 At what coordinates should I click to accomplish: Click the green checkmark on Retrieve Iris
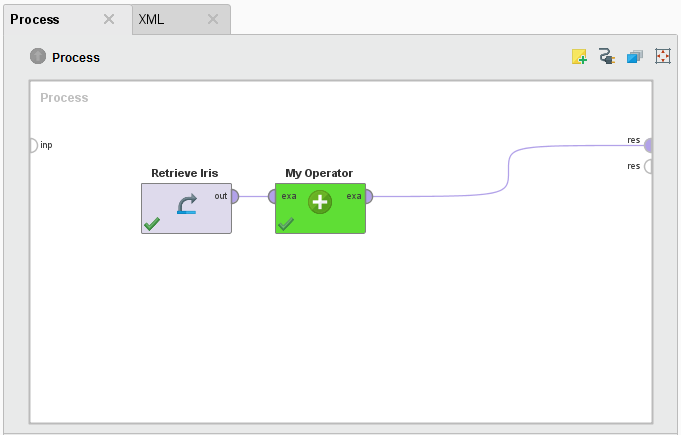tap(152, 224)
